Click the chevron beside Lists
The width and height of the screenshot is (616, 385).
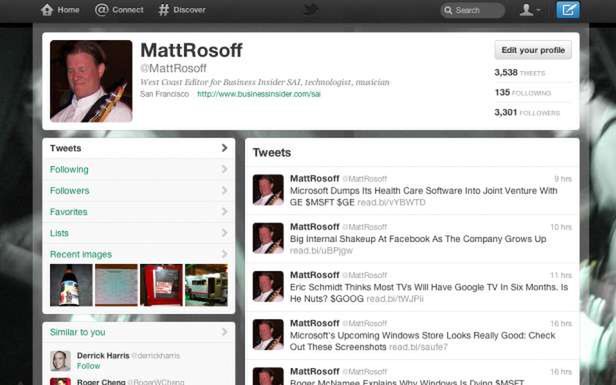(224, 233)
